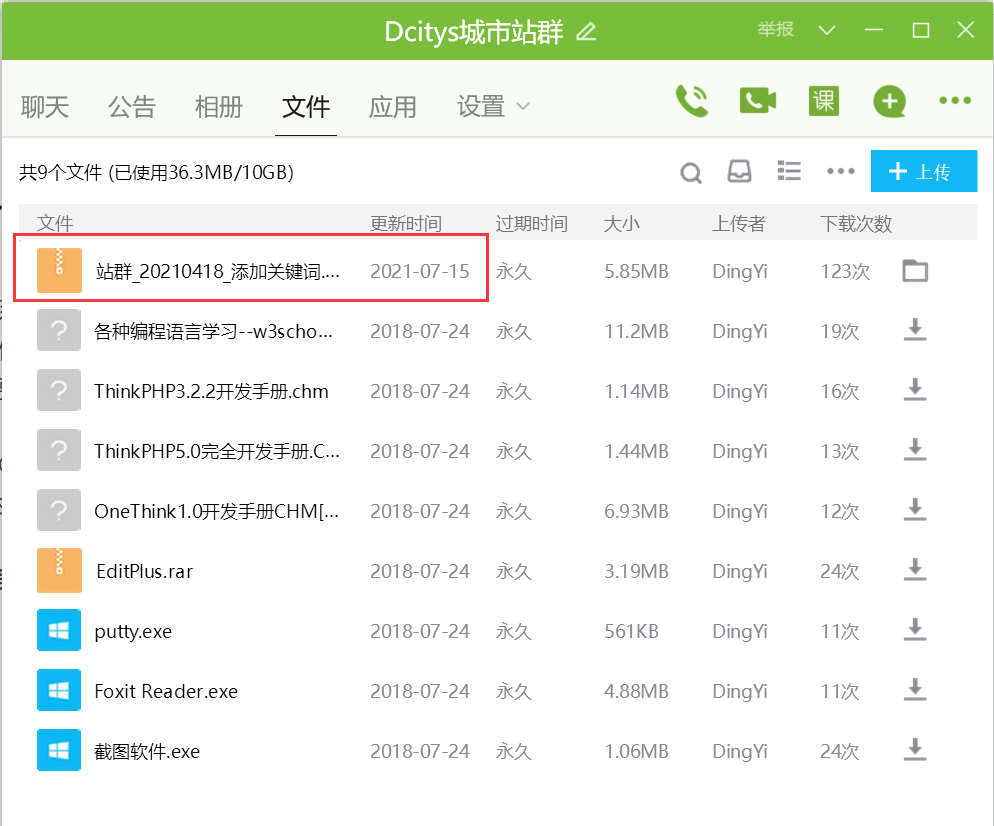The height and width of the screenshot is (826, 994).
Task: Open the inbox tray icon
Action: click(739, 172)
